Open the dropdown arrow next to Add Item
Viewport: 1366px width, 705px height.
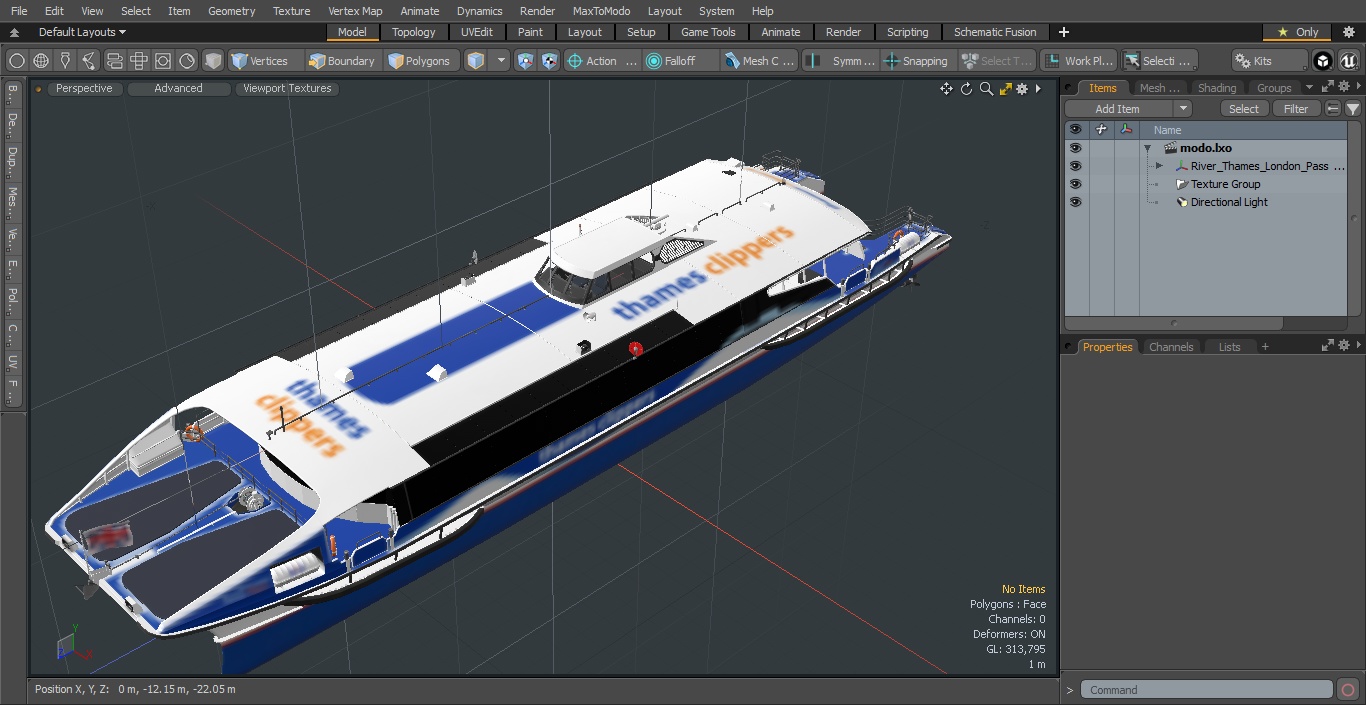(x=1183, y=109)
